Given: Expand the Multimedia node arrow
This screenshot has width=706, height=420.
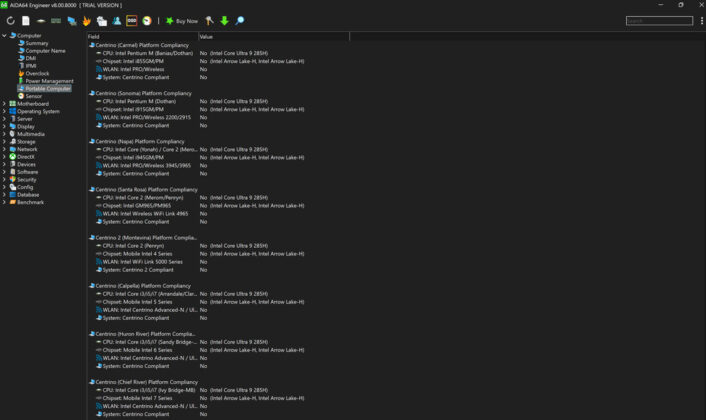Looking at the screenshot, I should [4, 134].
